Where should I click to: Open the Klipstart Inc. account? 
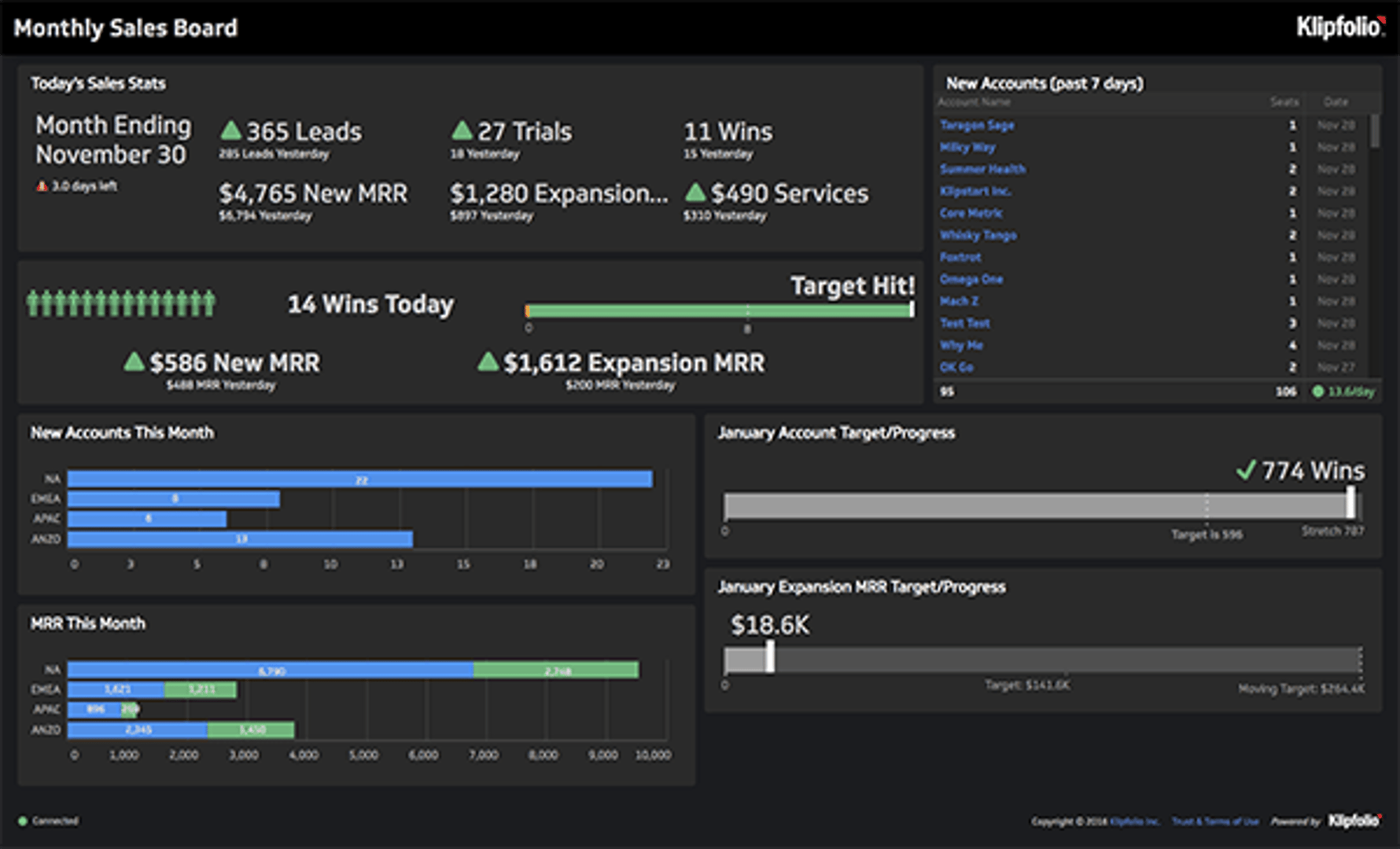[x=975, y=191]
